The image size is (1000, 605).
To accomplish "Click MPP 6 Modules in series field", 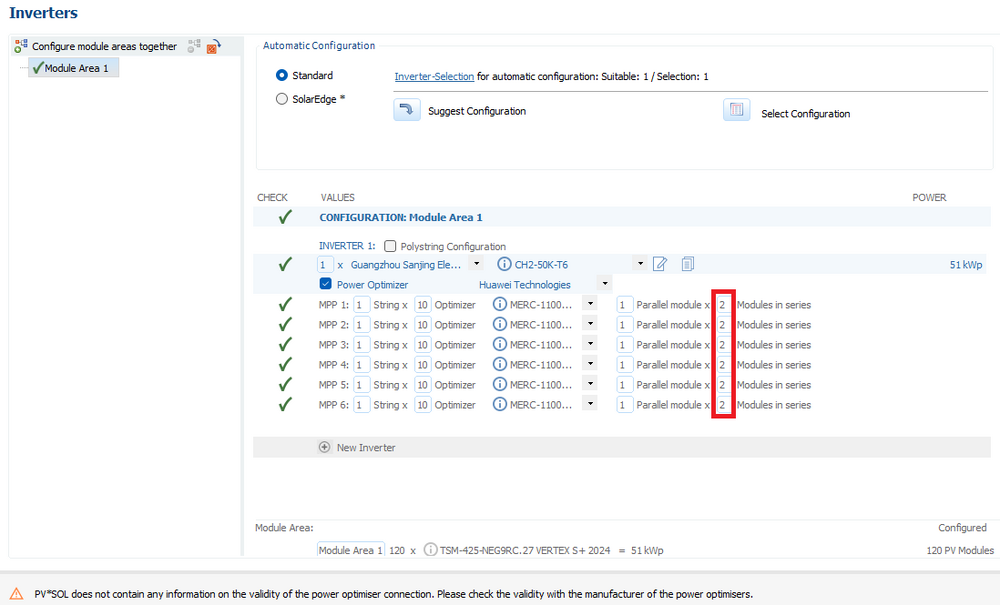I will click(x=723, y=405).
